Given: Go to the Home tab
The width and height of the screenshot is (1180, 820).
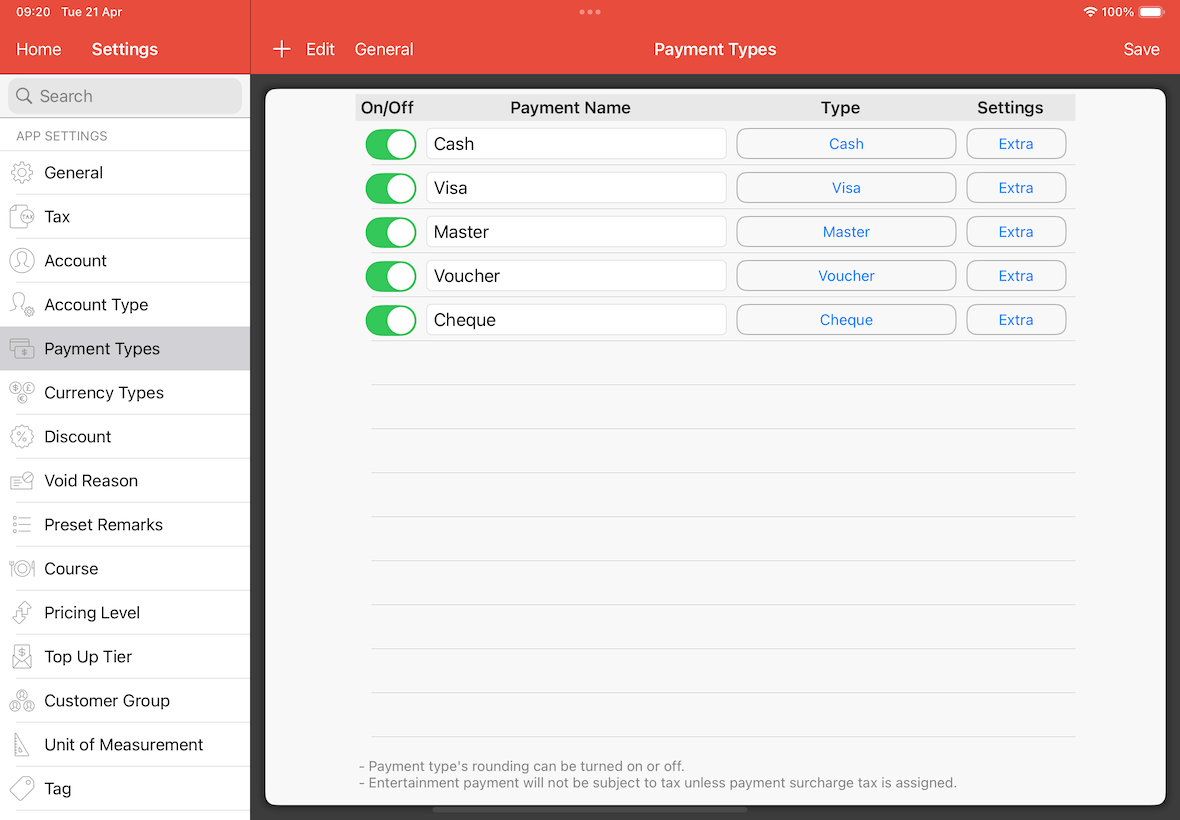Looking at the screenshot, I should 38,50.
